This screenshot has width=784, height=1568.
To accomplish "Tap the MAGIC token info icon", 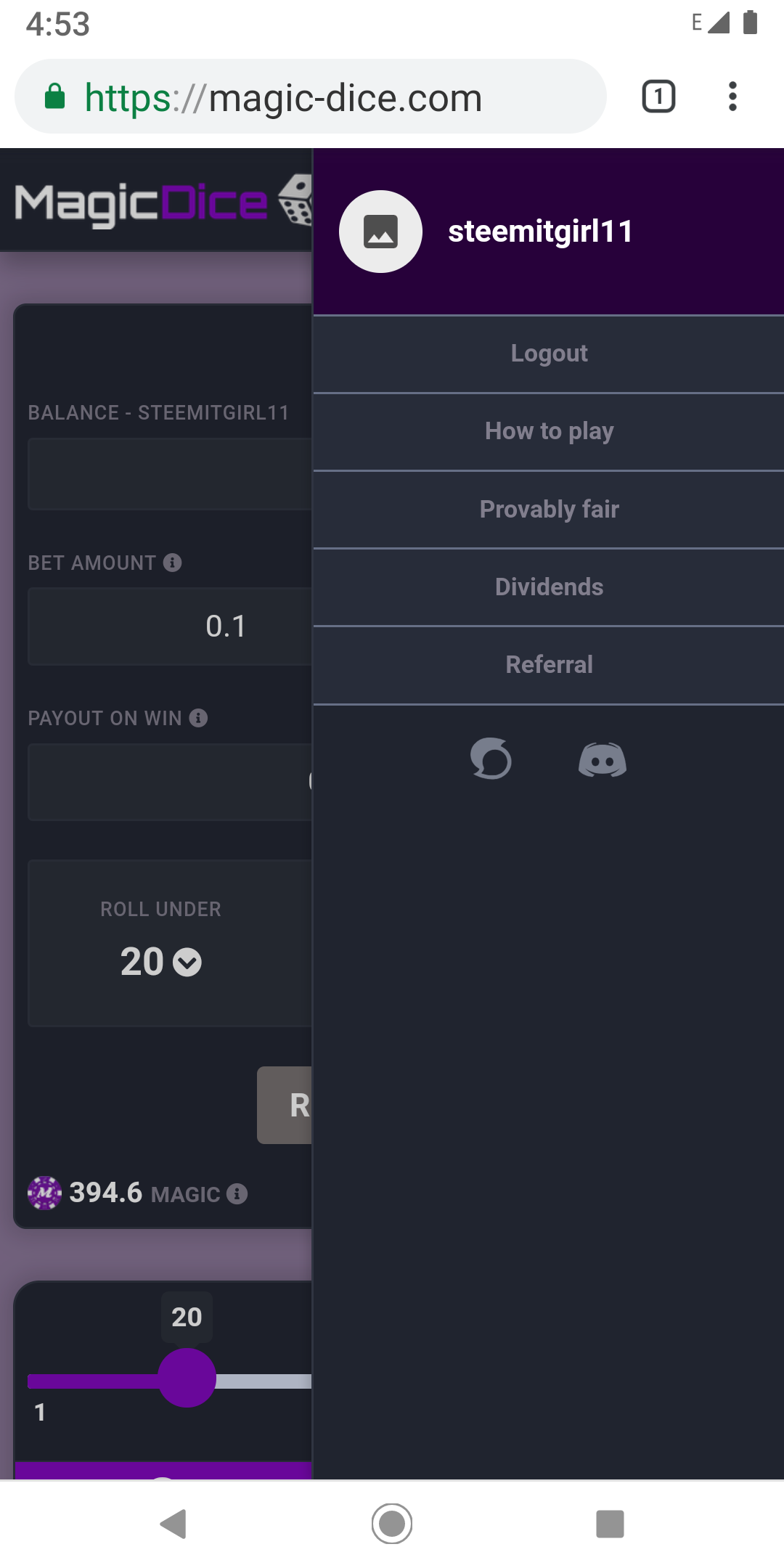I will coord(237,1193).
